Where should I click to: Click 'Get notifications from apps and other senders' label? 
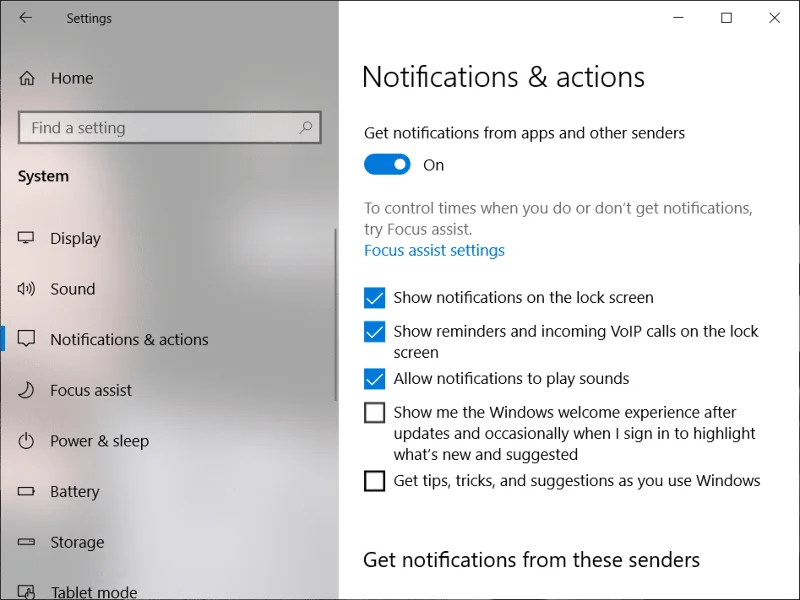pos(524,133)
